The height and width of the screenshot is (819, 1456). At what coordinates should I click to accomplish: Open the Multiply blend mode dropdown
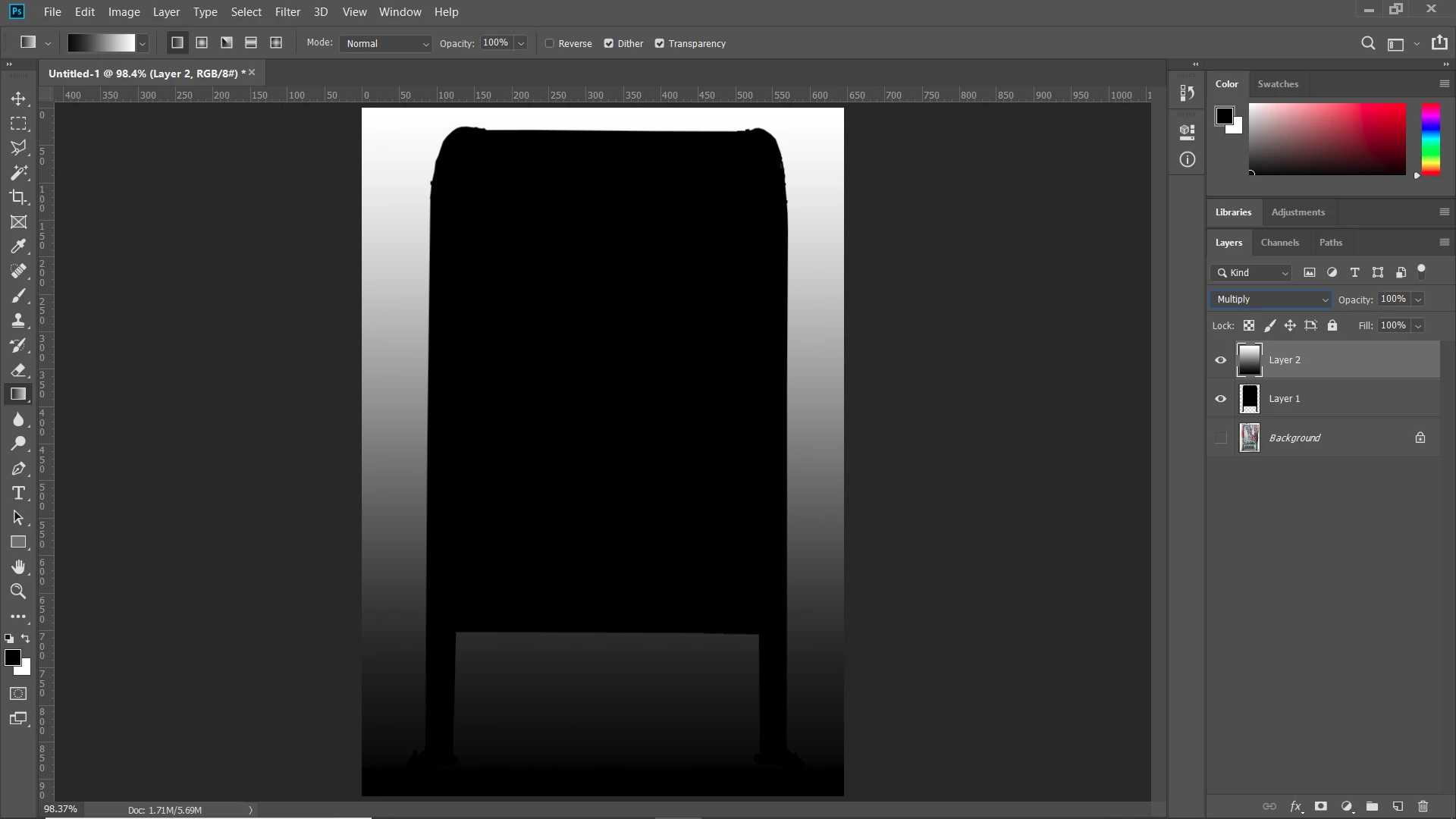pos(1270,300)
